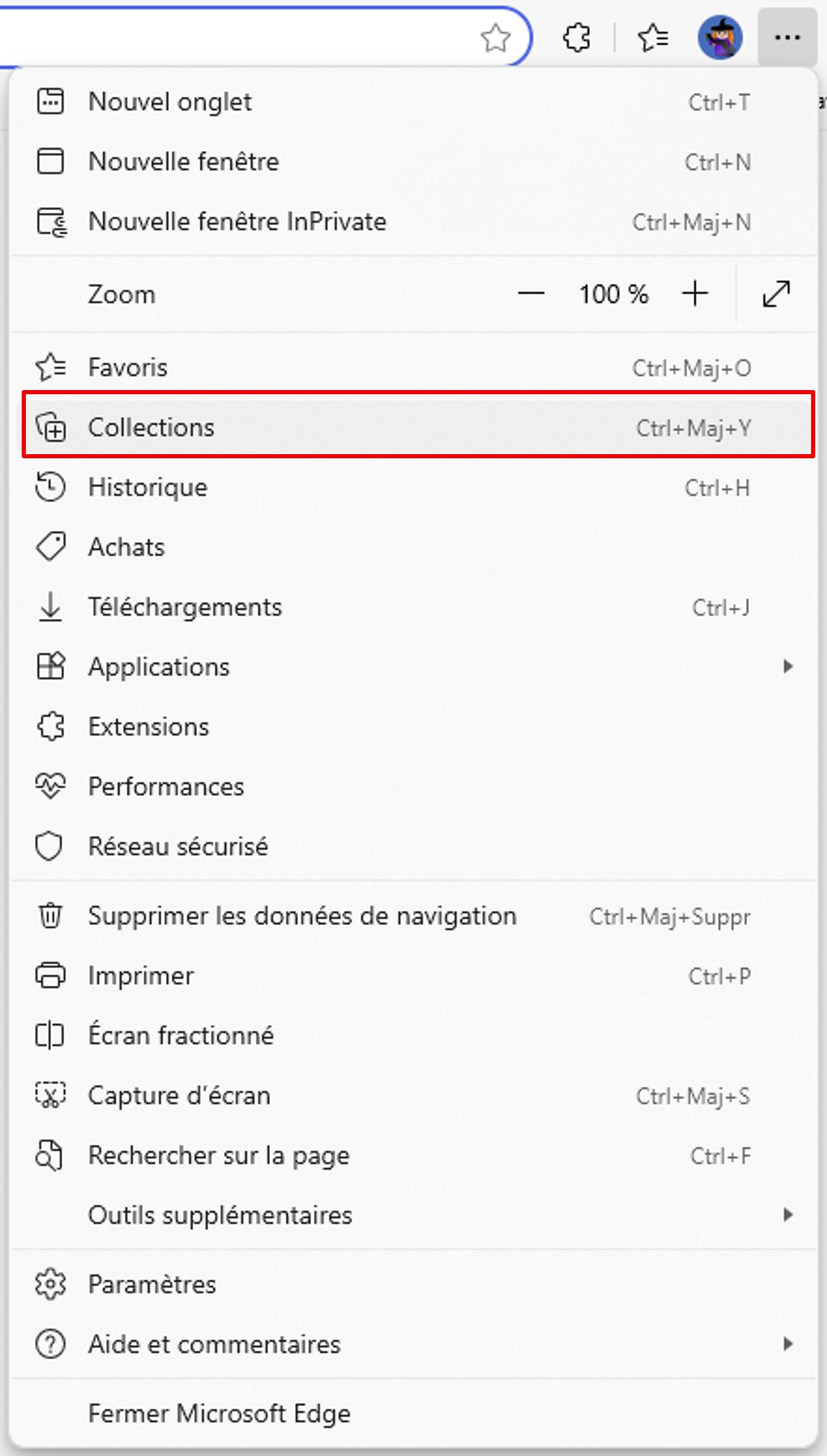Click Fermer Microsoft Edge
Screen dimensions: 827x1456
tap(219, 1414)
